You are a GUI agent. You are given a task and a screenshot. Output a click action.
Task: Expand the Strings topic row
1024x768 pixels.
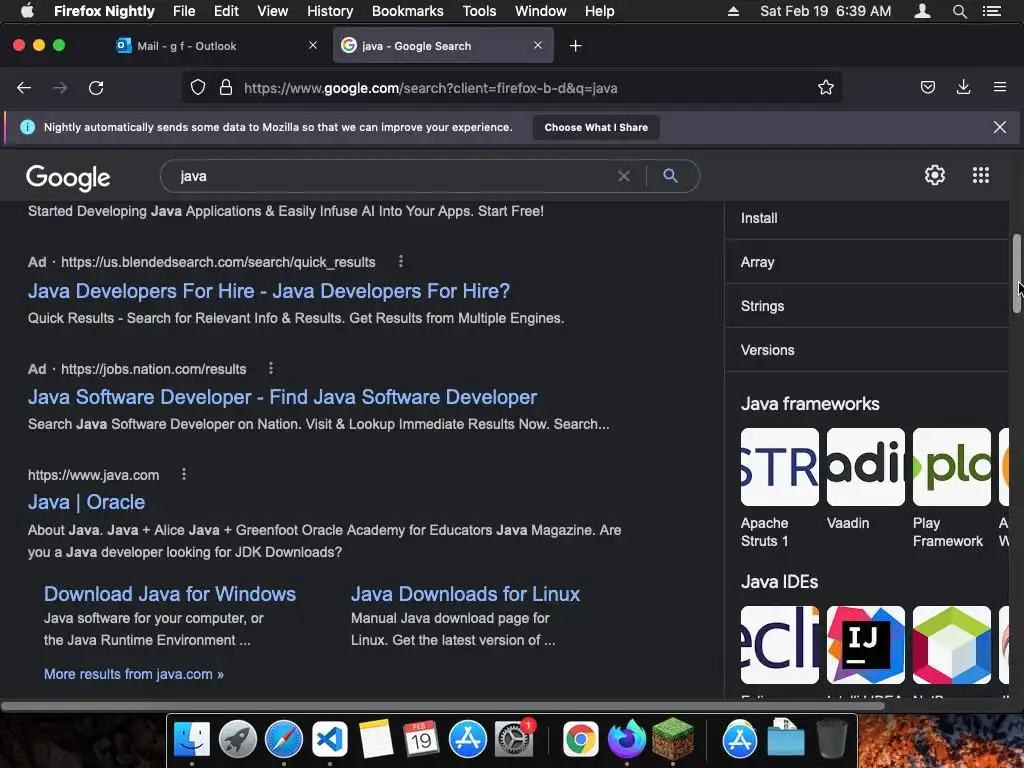(867, 306)
